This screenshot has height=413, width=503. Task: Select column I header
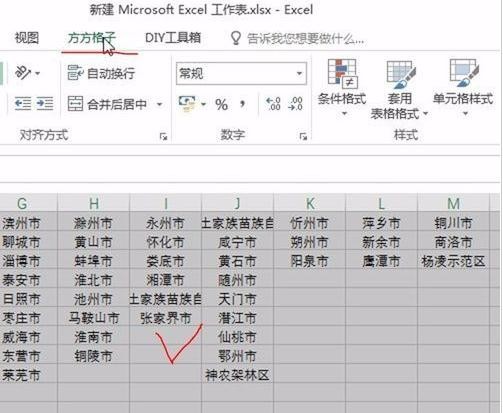(166, 203)
